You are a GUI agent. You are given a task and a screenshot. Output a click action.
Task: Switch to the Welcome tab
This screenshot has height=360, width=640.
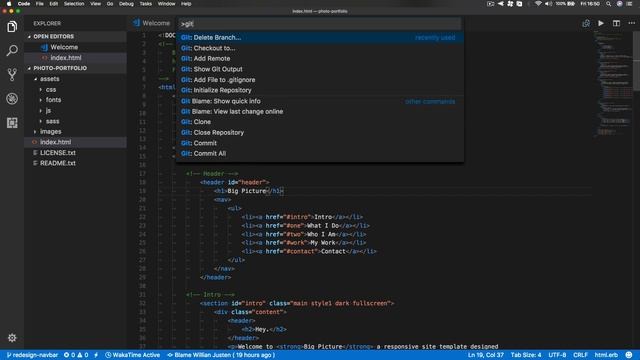click(x=151, y=23)
